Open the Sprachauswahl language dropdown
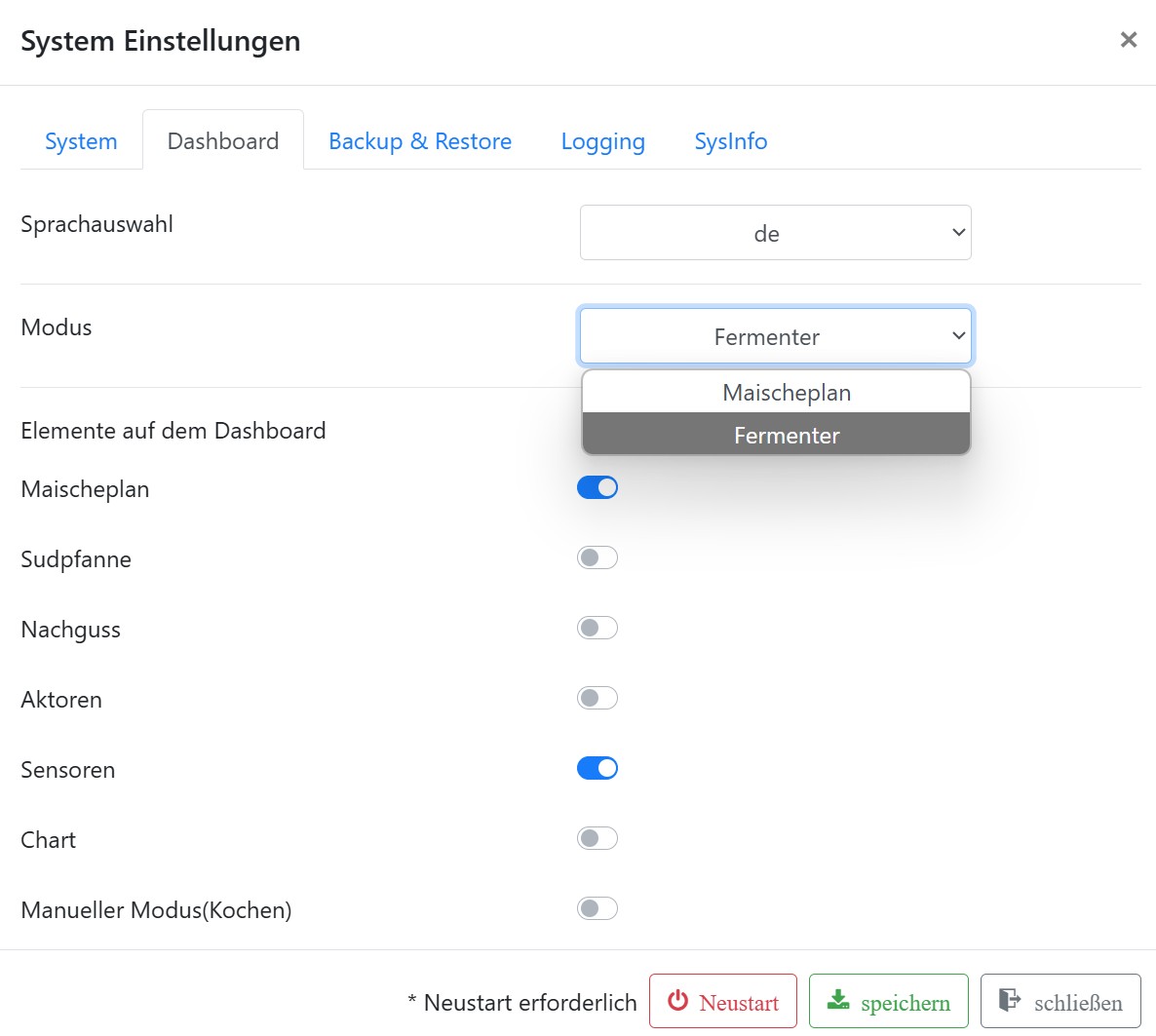The height and width of the screenshot is (1036, 1156). (775, 233)
